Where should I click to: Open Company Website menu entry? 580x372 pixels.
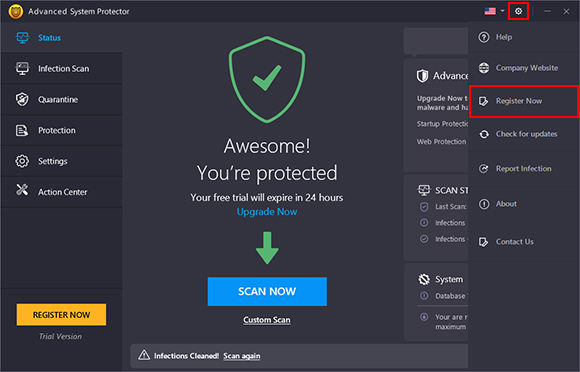point(523,68)
